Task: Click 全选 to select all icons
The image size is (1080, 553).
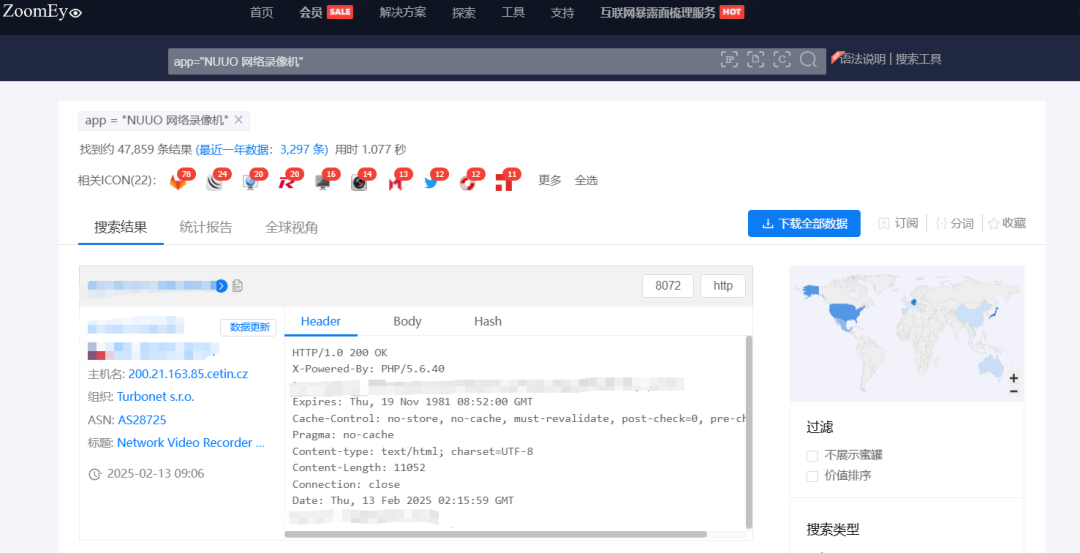Action: coord(586,180)
